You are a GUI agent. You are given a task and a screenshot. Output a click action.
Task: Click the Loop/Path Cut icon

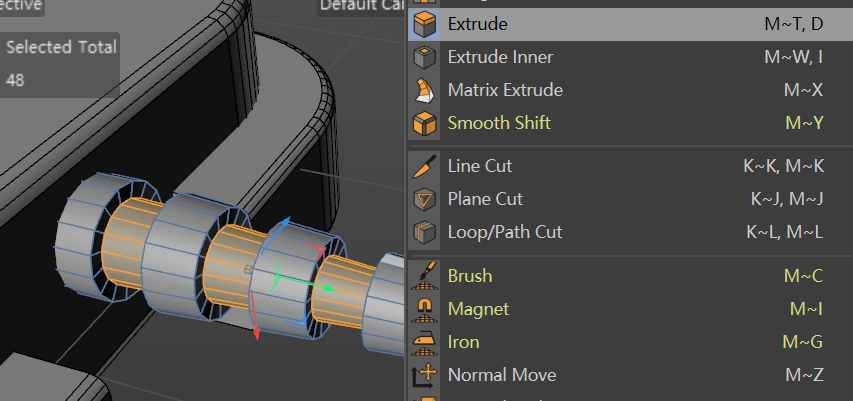(x=424, y=232)
